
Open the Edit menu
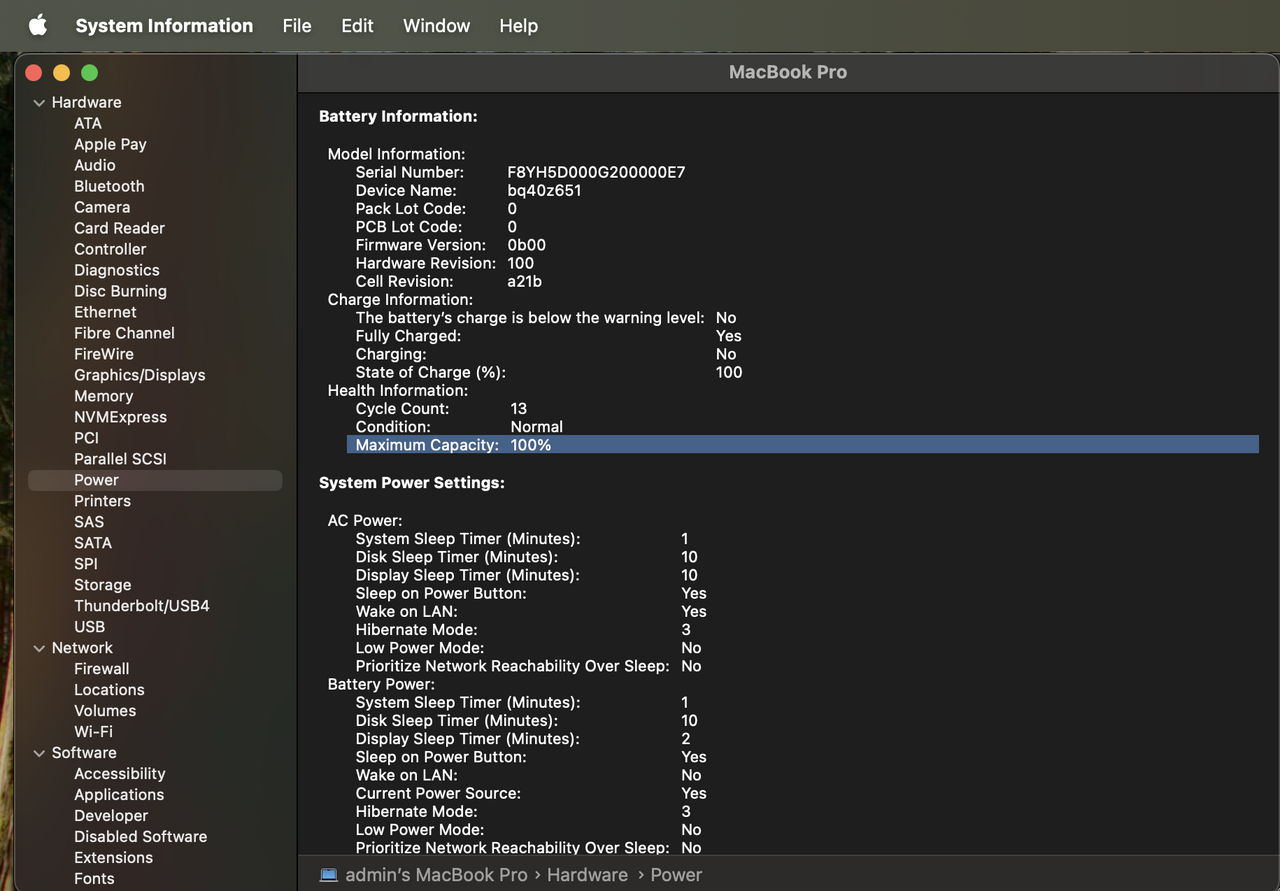[x=357, y=26]
